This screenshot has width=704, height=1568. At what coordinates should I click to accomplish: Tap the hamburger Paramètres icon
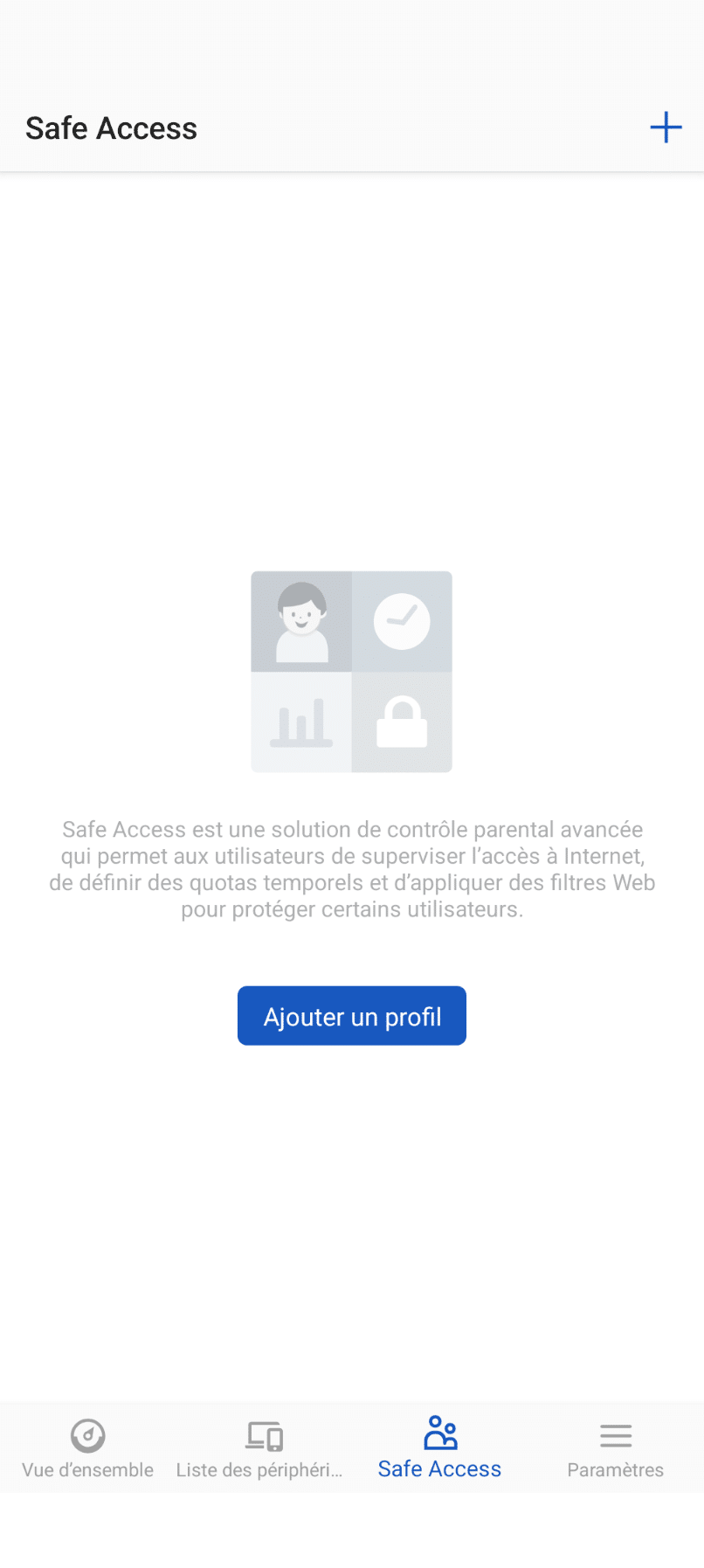point(616,1435)
